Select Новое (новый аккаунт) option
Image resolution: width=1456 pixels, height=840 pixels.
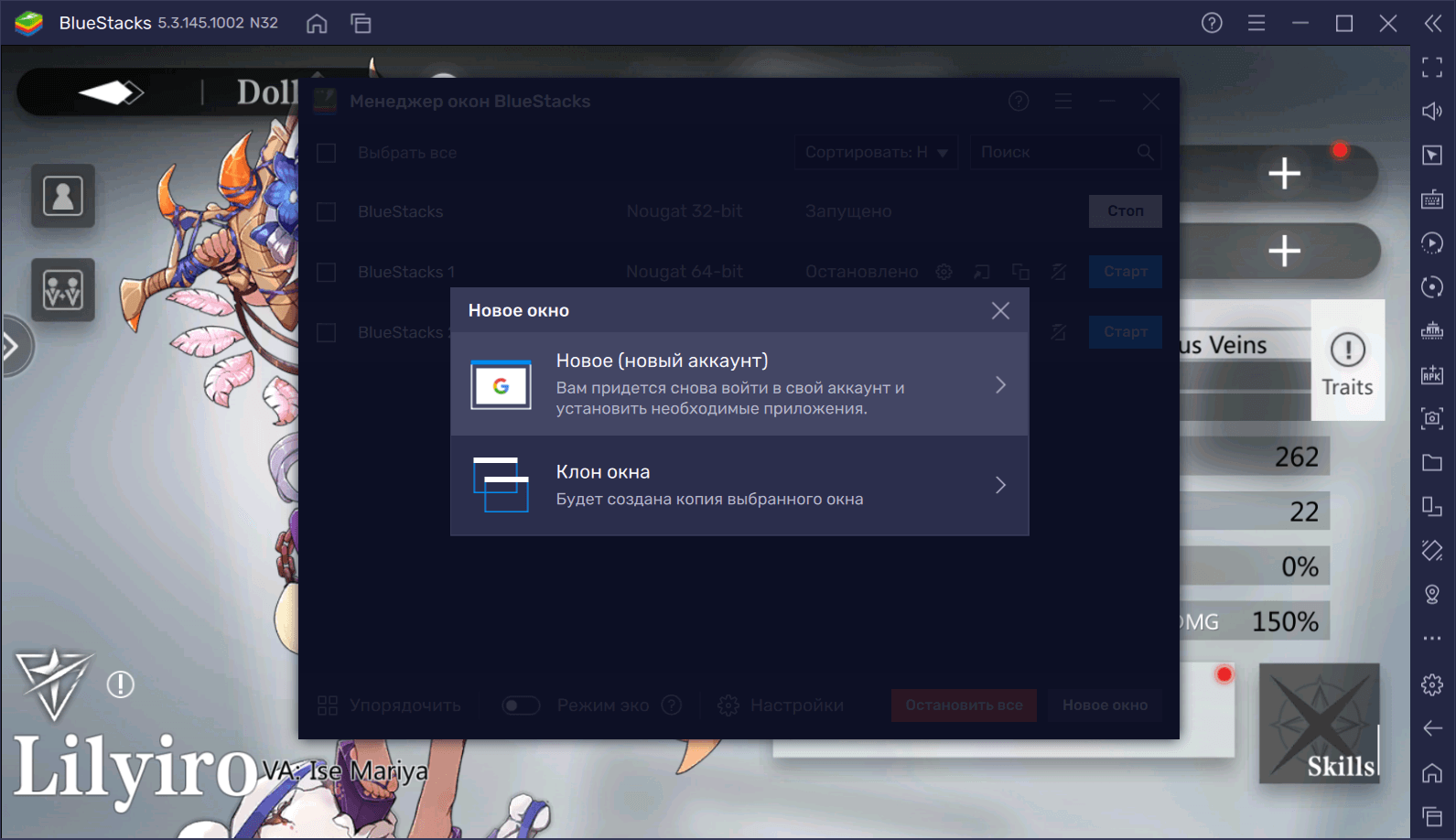[x=739, y=384]
